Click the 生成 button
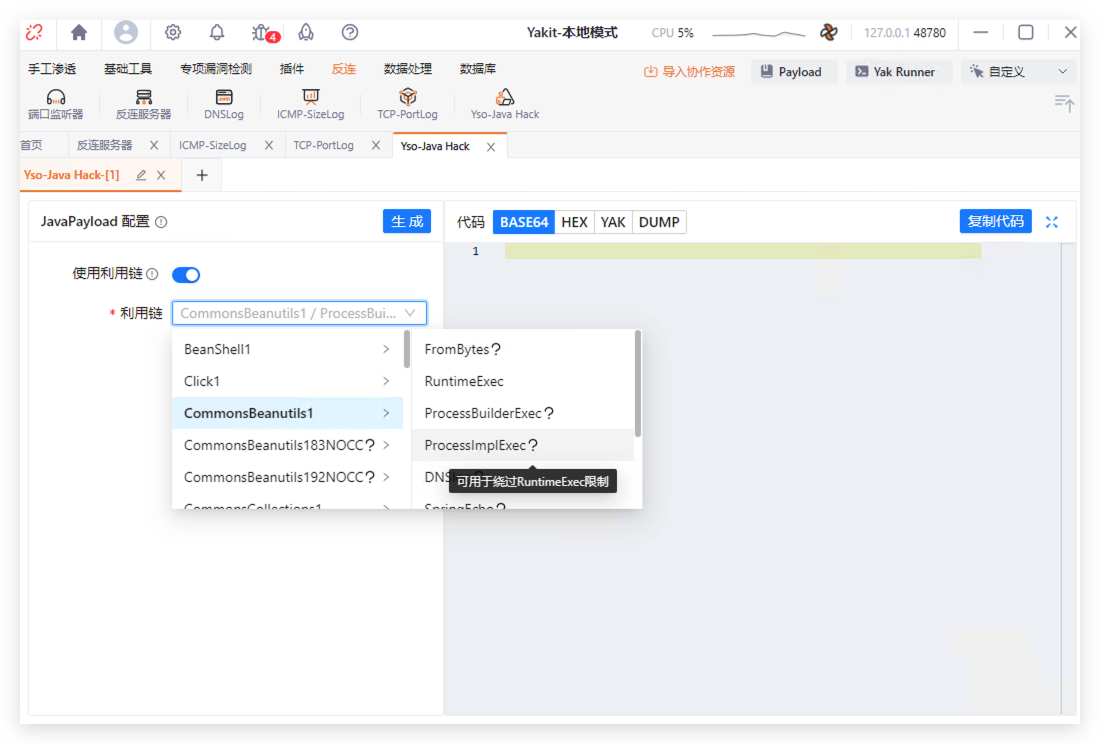 (407, 222)
